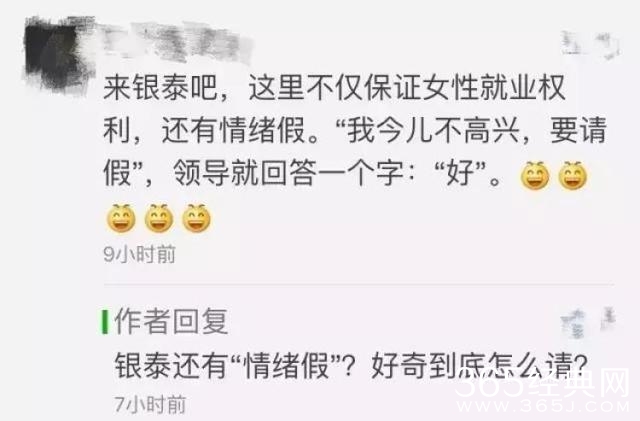
Task: Click the leftmost emoji above "9小时前"
Action: pos(121,218)
